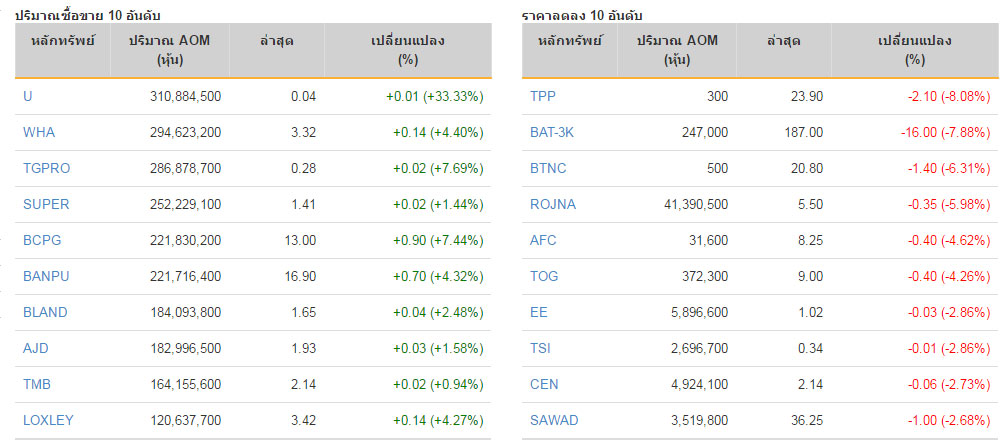Open the BTNC stock page

(548, 169)
